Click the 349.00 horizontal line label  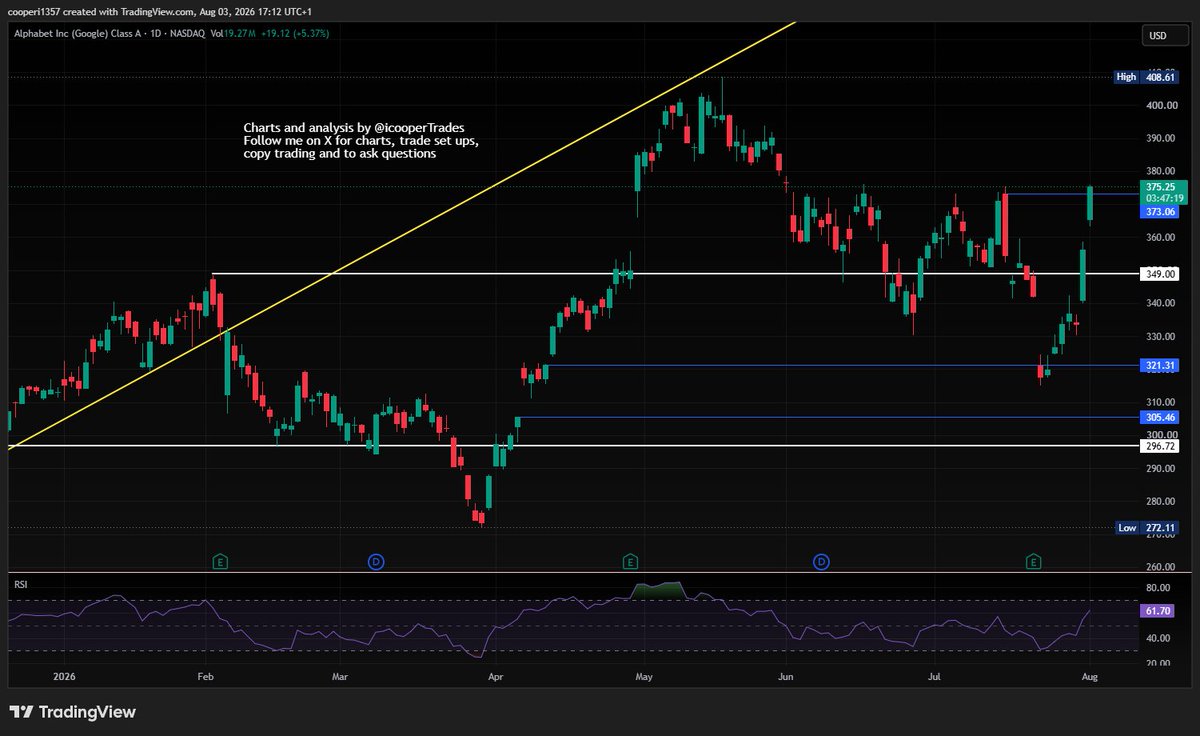[1160, 273]
